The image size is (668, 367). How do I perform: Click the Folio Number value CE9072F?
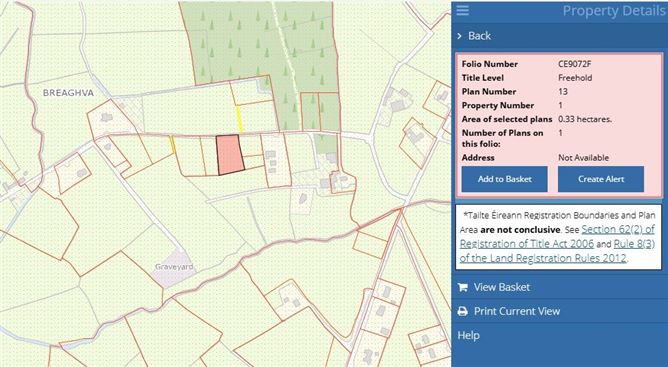pos(575,64)
